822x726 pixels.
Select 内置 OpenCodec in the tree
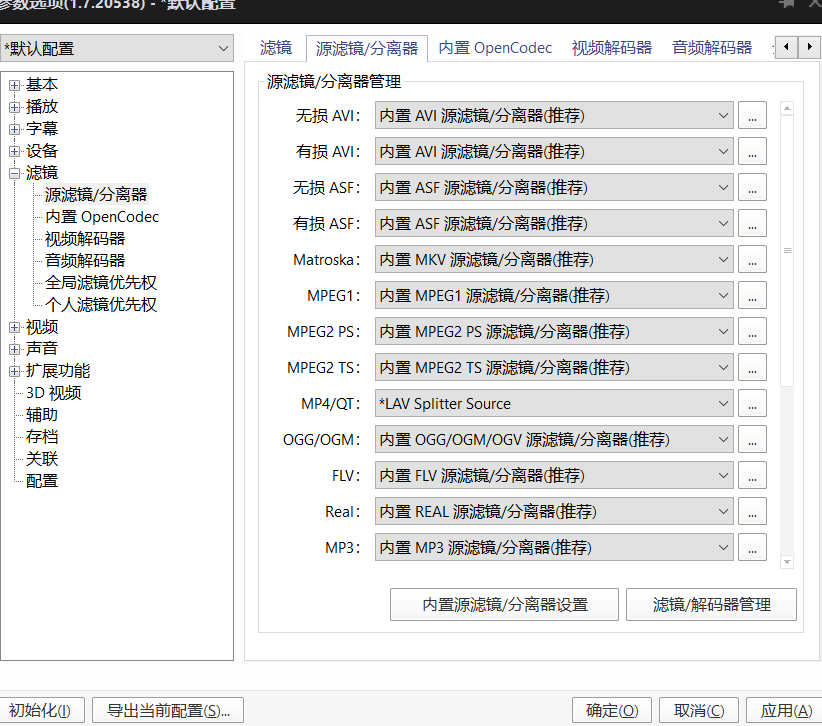pyautogui.click(x=102, y=217)
